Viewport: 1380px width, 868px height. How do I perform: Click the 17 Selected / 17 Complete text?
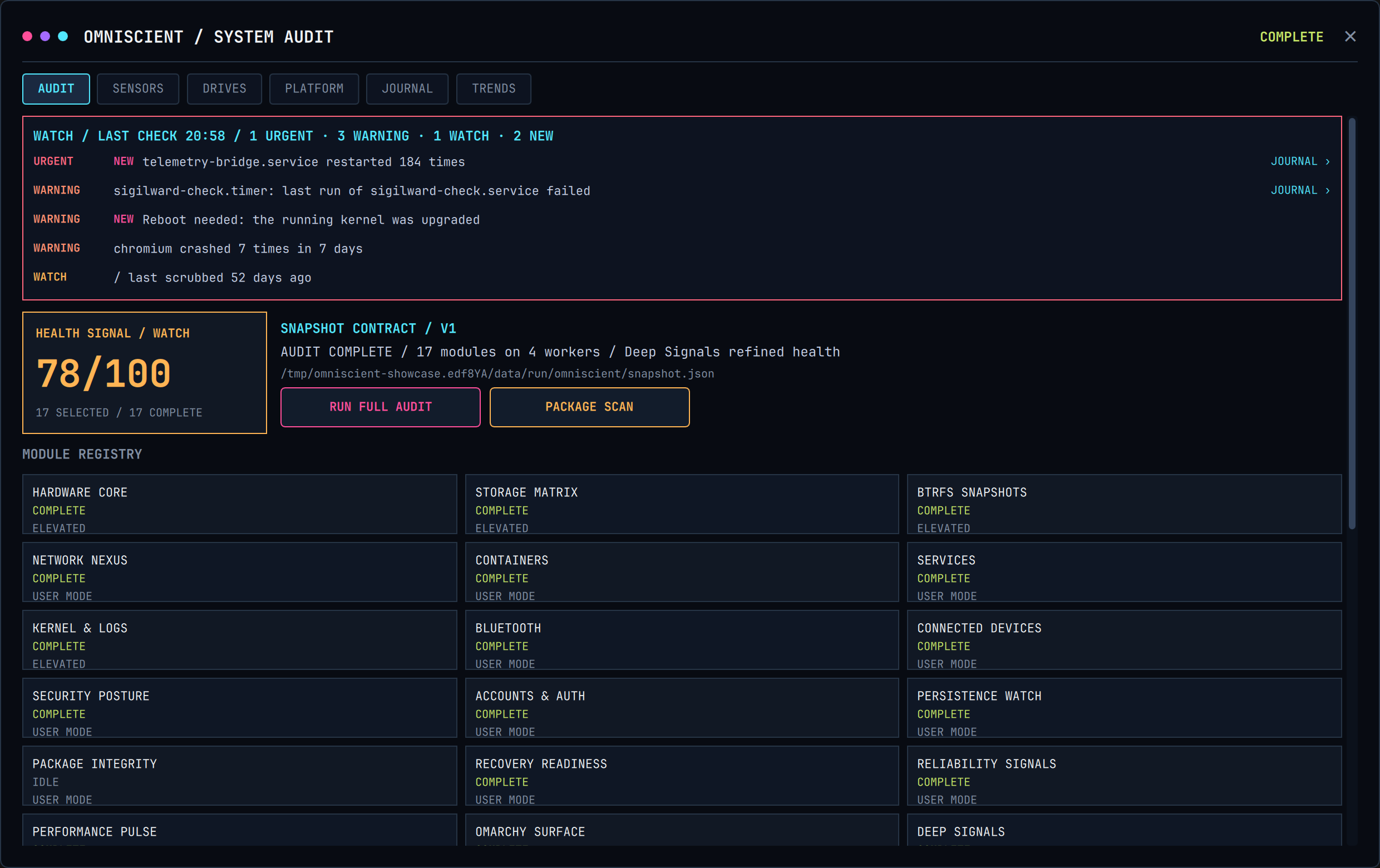pos(119,412)
